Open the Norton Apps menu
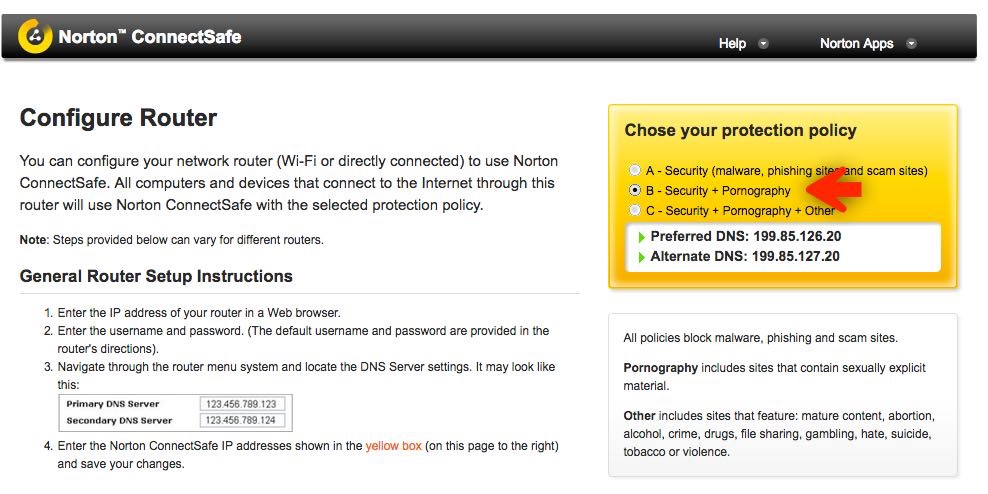The height and width of the screenshot is (494, 988). click(856, 44)
